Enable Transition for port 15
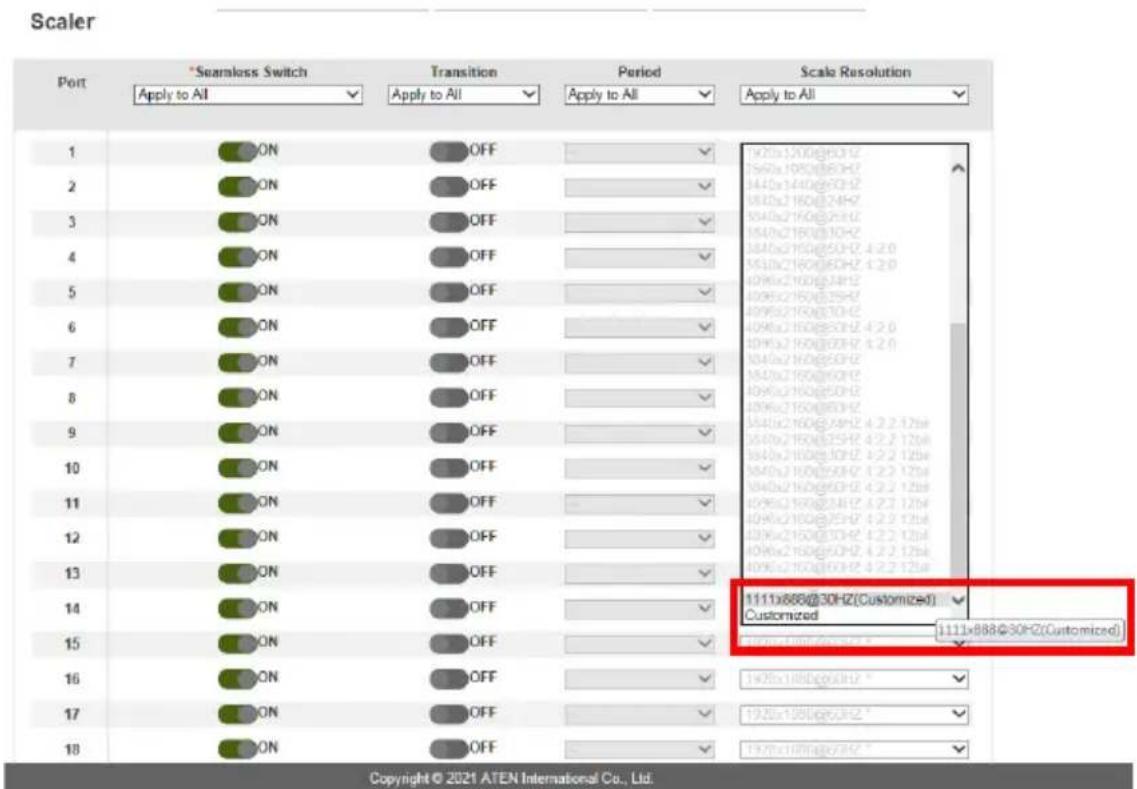Viewport: 1137px width, 789px height. 449,643
